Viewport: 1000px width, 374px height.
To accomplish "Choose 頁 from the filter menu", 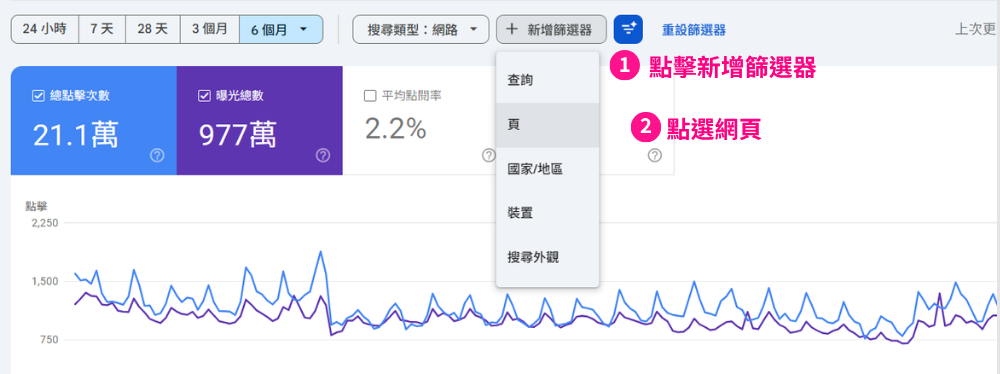I will point(547,125).
